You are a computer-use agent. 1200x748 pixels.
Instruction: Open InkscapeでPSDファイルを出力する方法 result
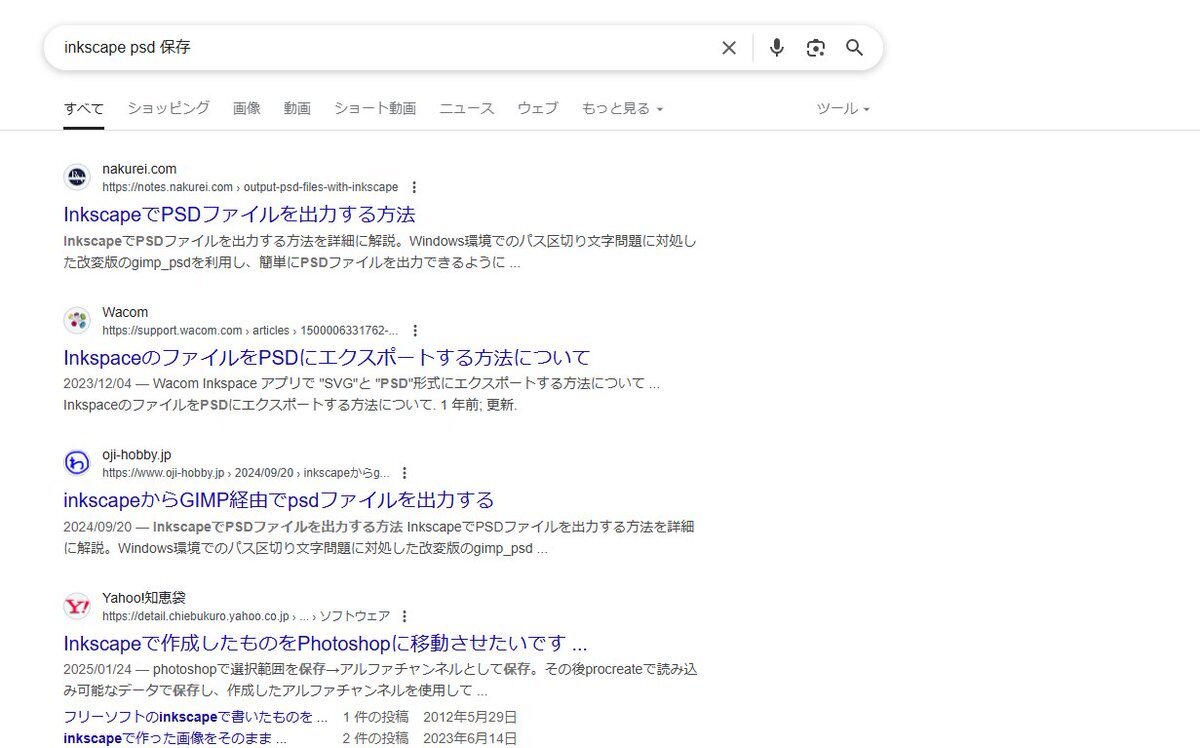point(239,214)
